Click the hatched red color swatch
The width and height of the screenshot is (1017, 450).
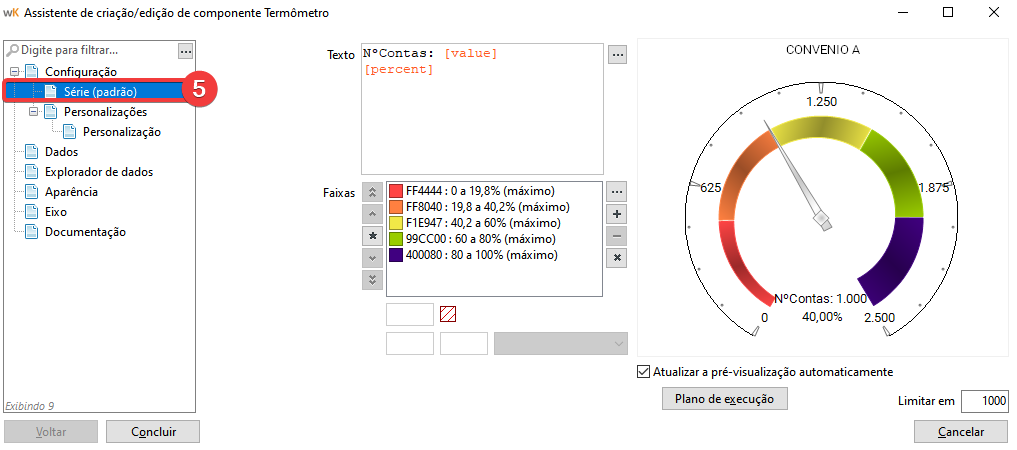tap(448, 314)
